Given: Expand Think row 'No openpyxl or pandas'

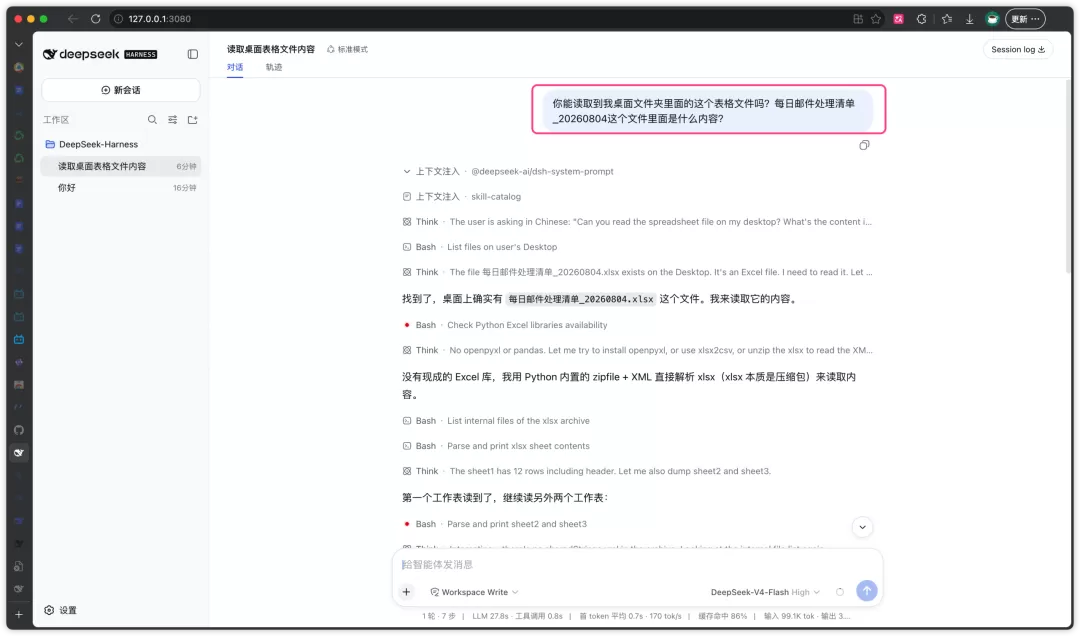Looking at the screenshot, I should [x=637, y=350].
